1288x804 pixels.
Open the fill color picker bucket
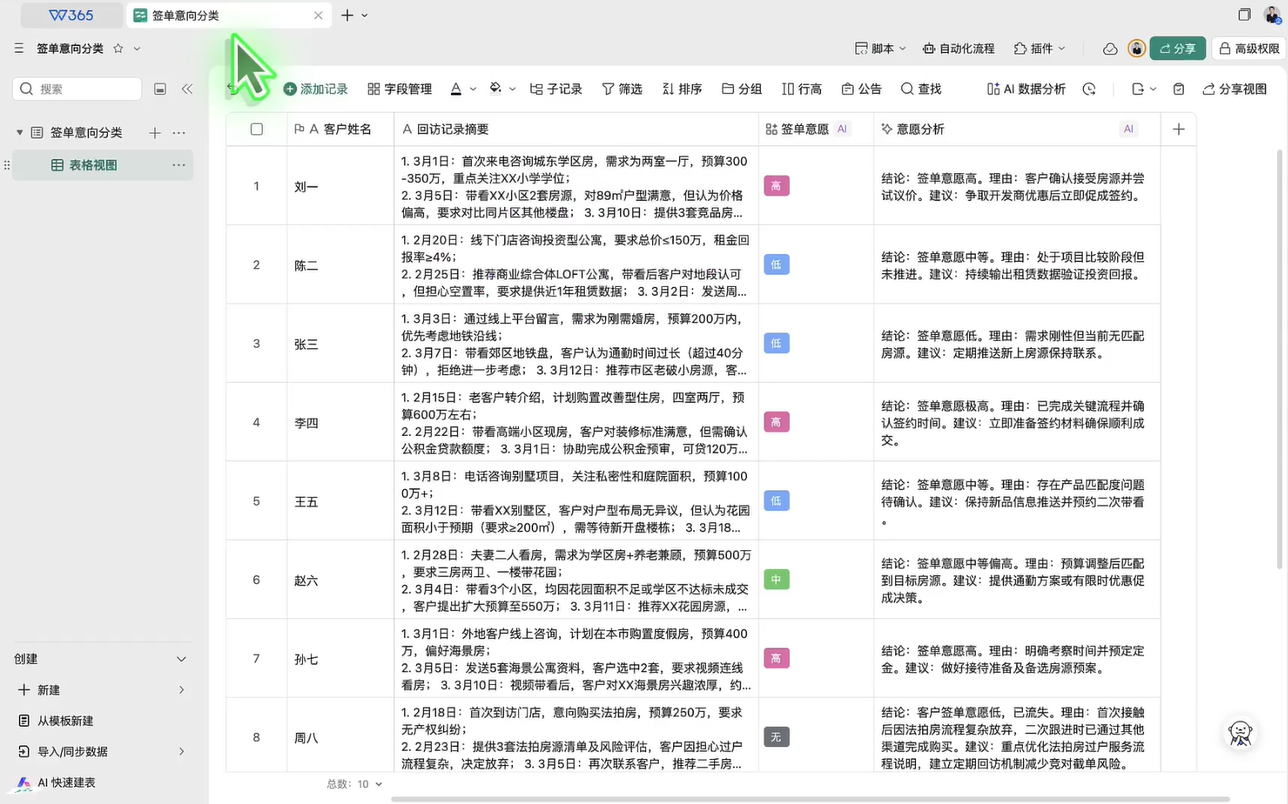tap(495, 89)
